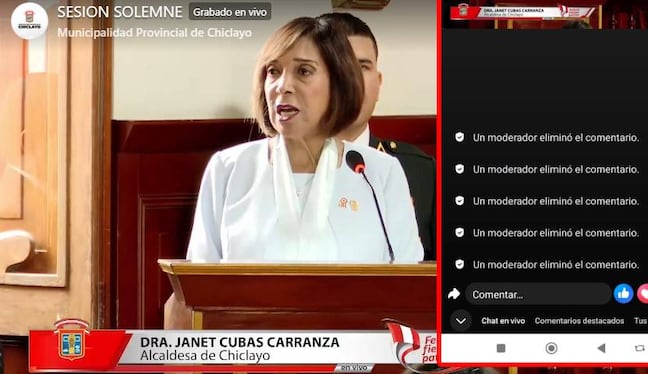Collapse chat using the down chevron button
This screenshot has height=374, width=648.
(x=461, y=321)
